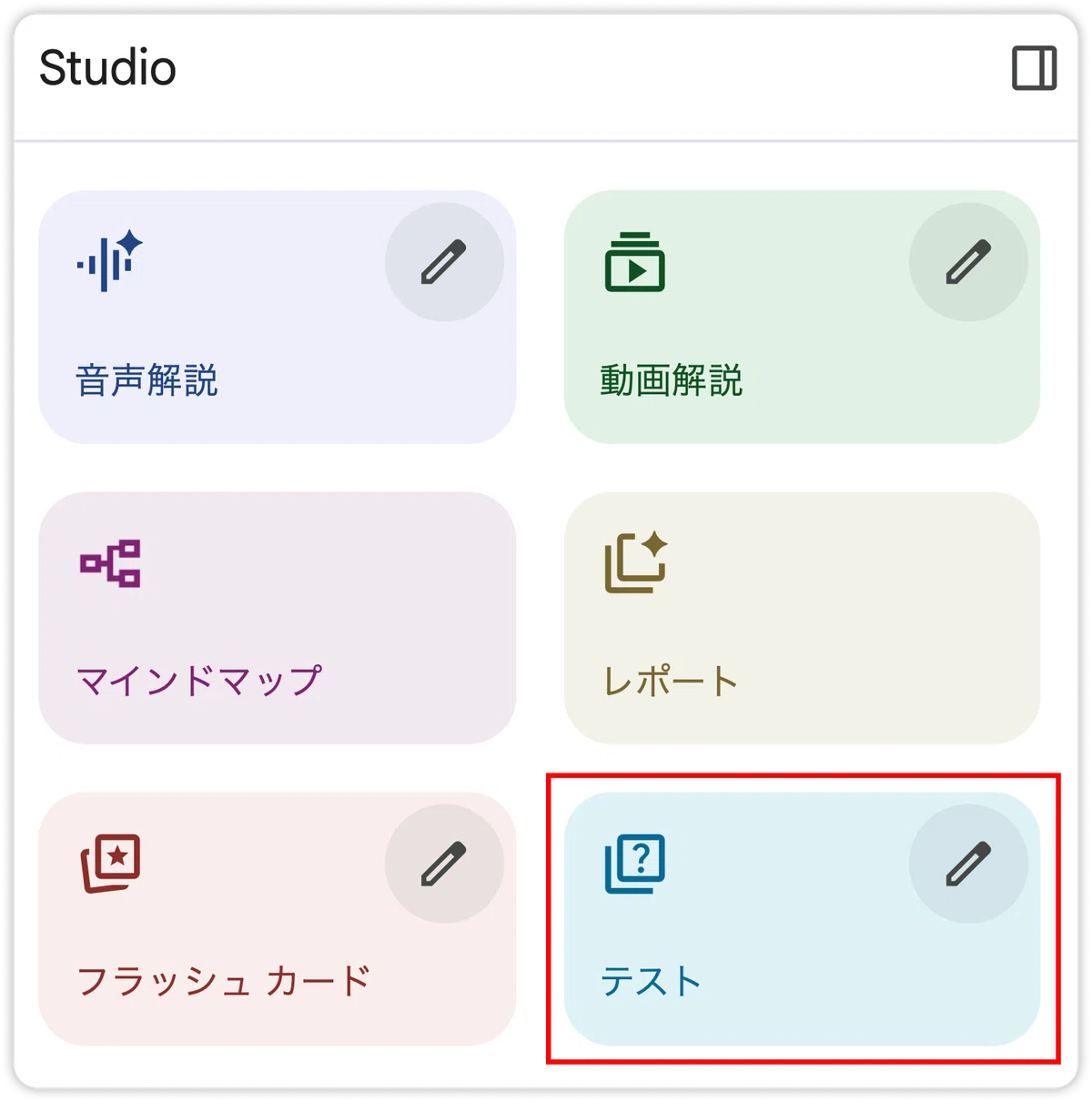Open the pencil customize button for 動画解説
Screen dimensions: 1092x1102
(968, 262)
